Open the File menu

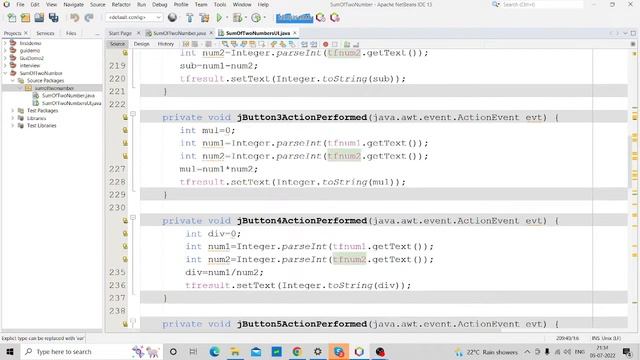[x=20, y=4]
